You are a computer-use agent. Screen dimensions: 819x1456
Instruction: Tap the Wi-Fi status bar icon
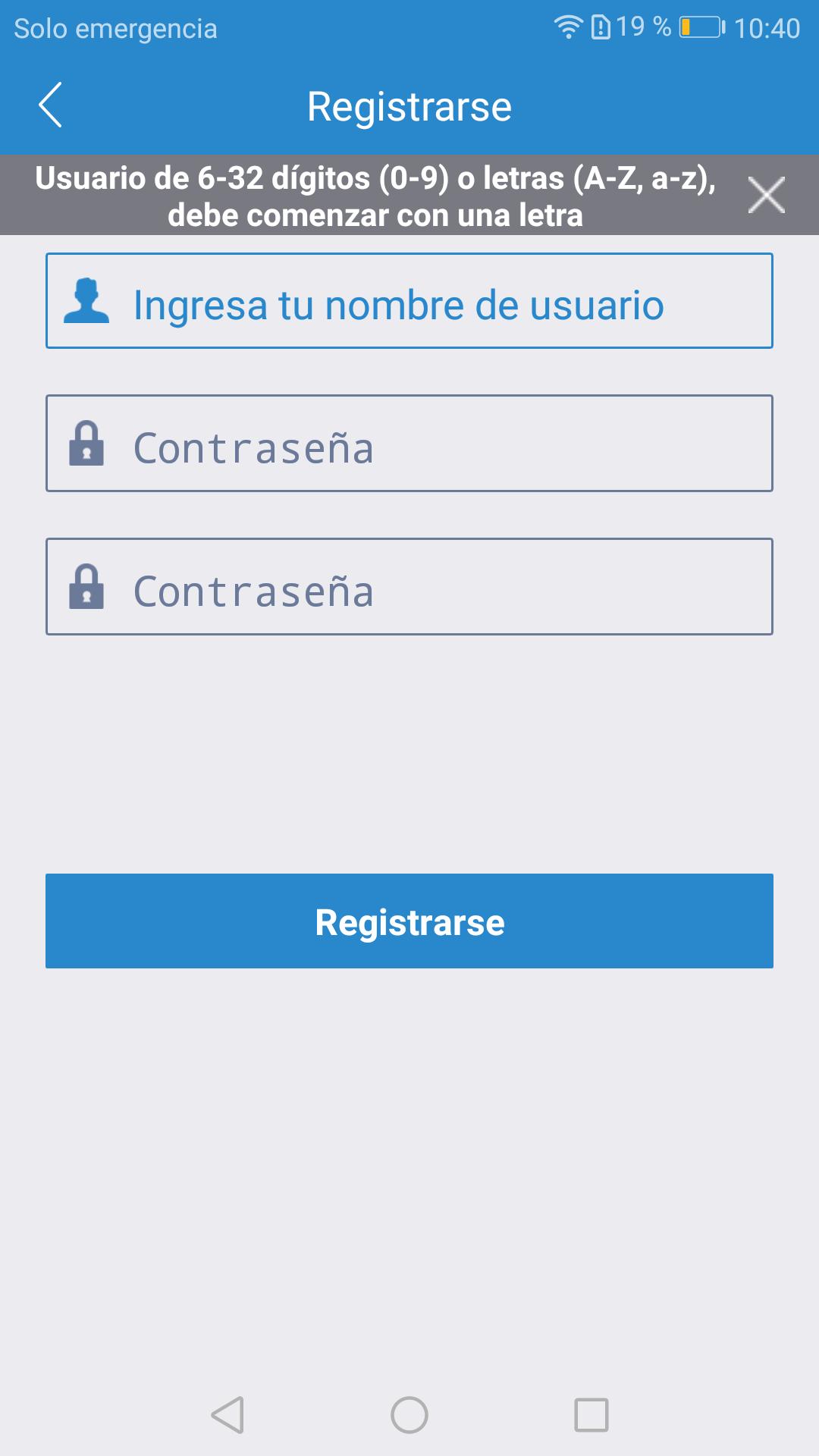pos(568,27)
